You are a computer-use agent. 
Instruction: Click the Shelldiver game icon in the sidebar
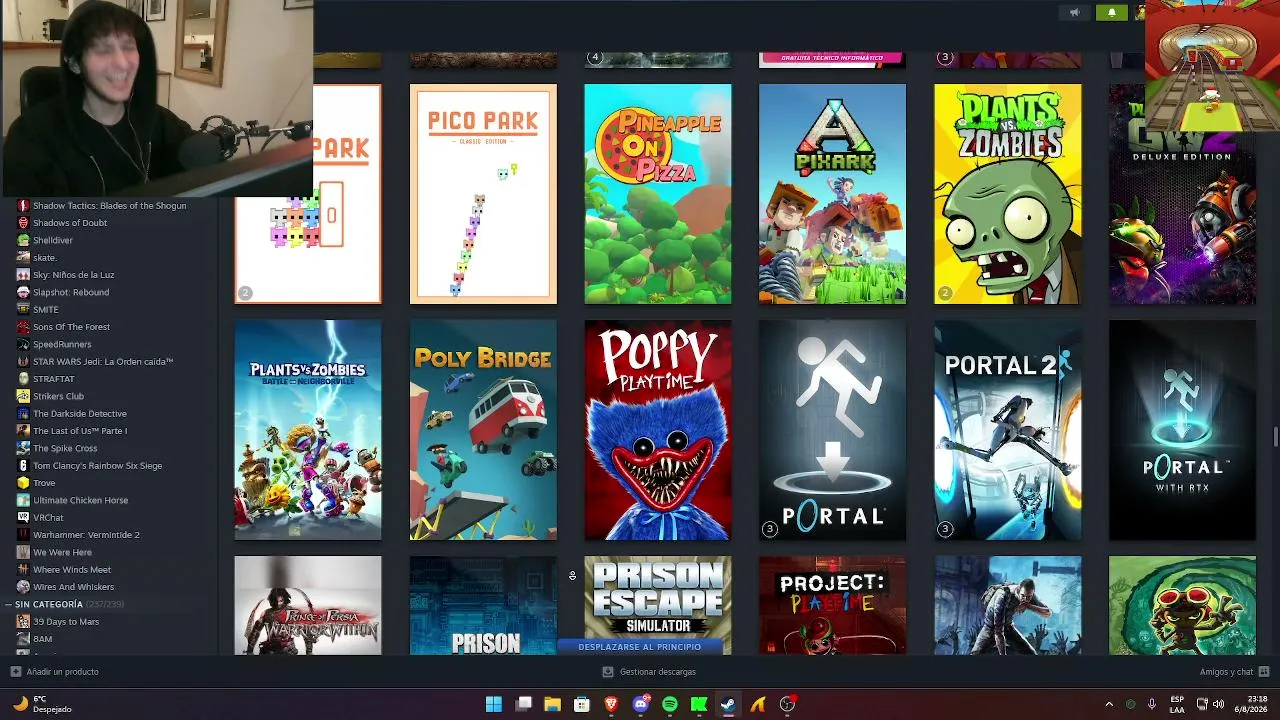(23, 240)
